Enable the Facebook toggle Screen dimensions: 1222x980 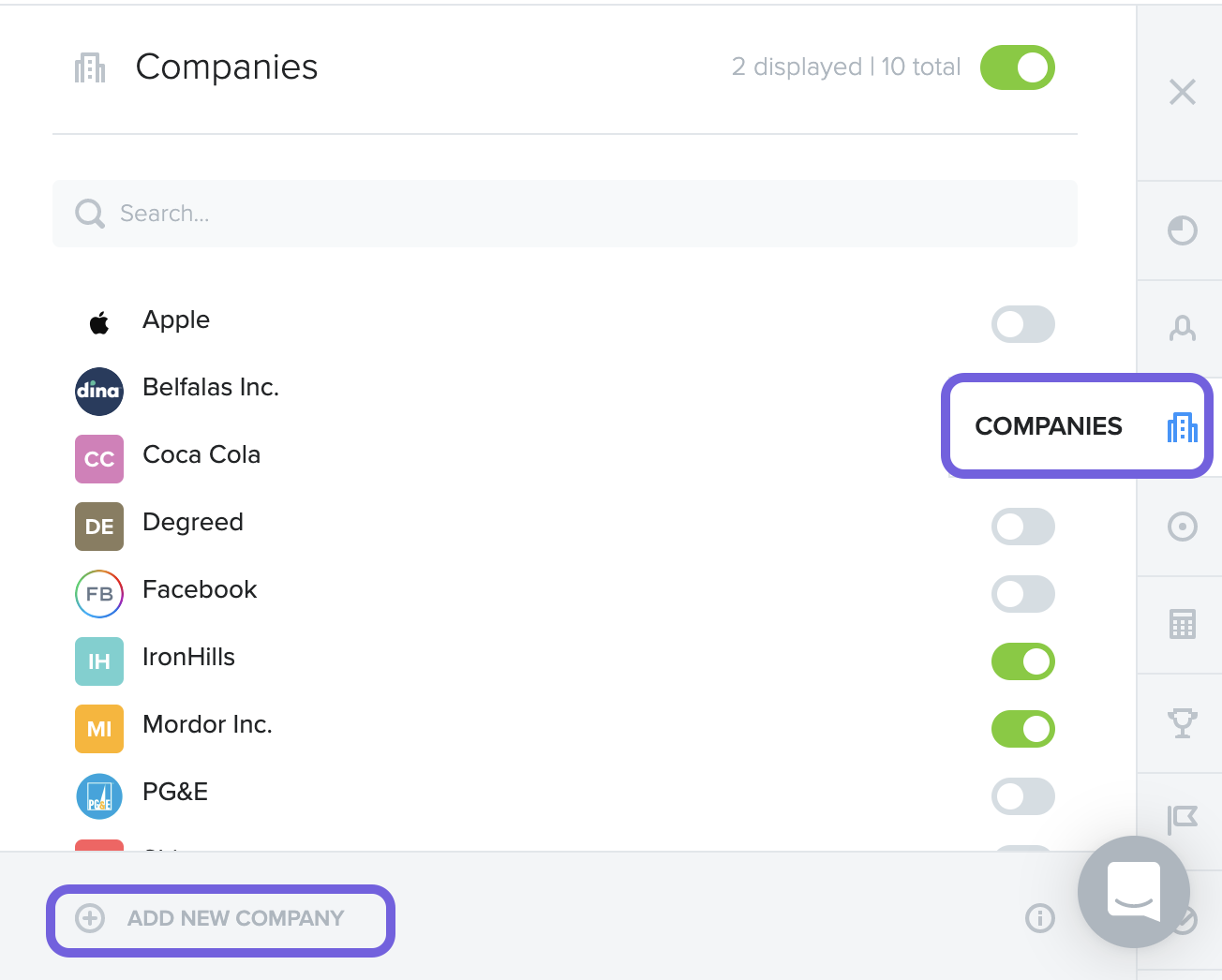(x=1022, y=594)
